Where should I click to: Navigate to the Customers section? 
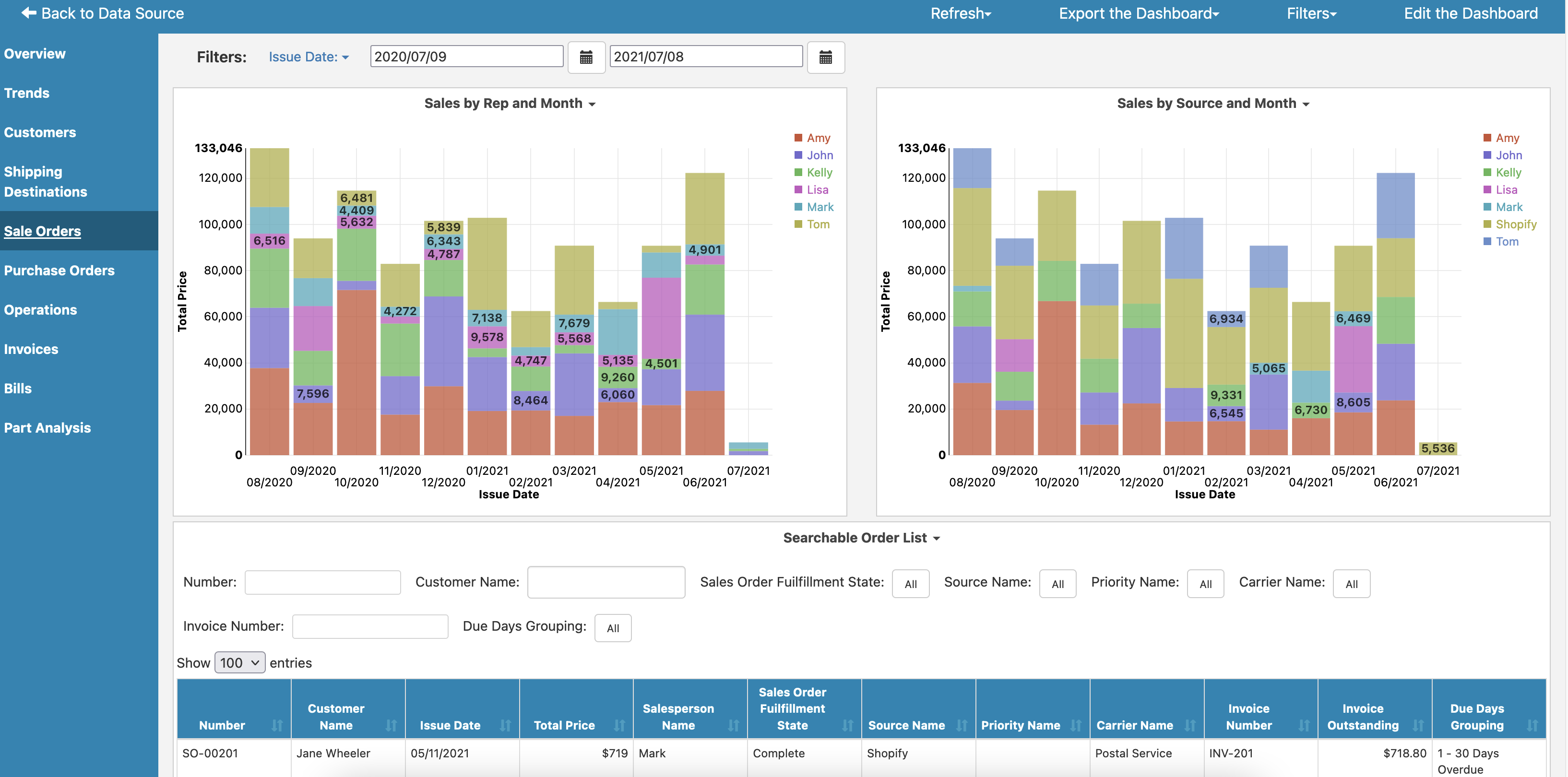[41, 132]
